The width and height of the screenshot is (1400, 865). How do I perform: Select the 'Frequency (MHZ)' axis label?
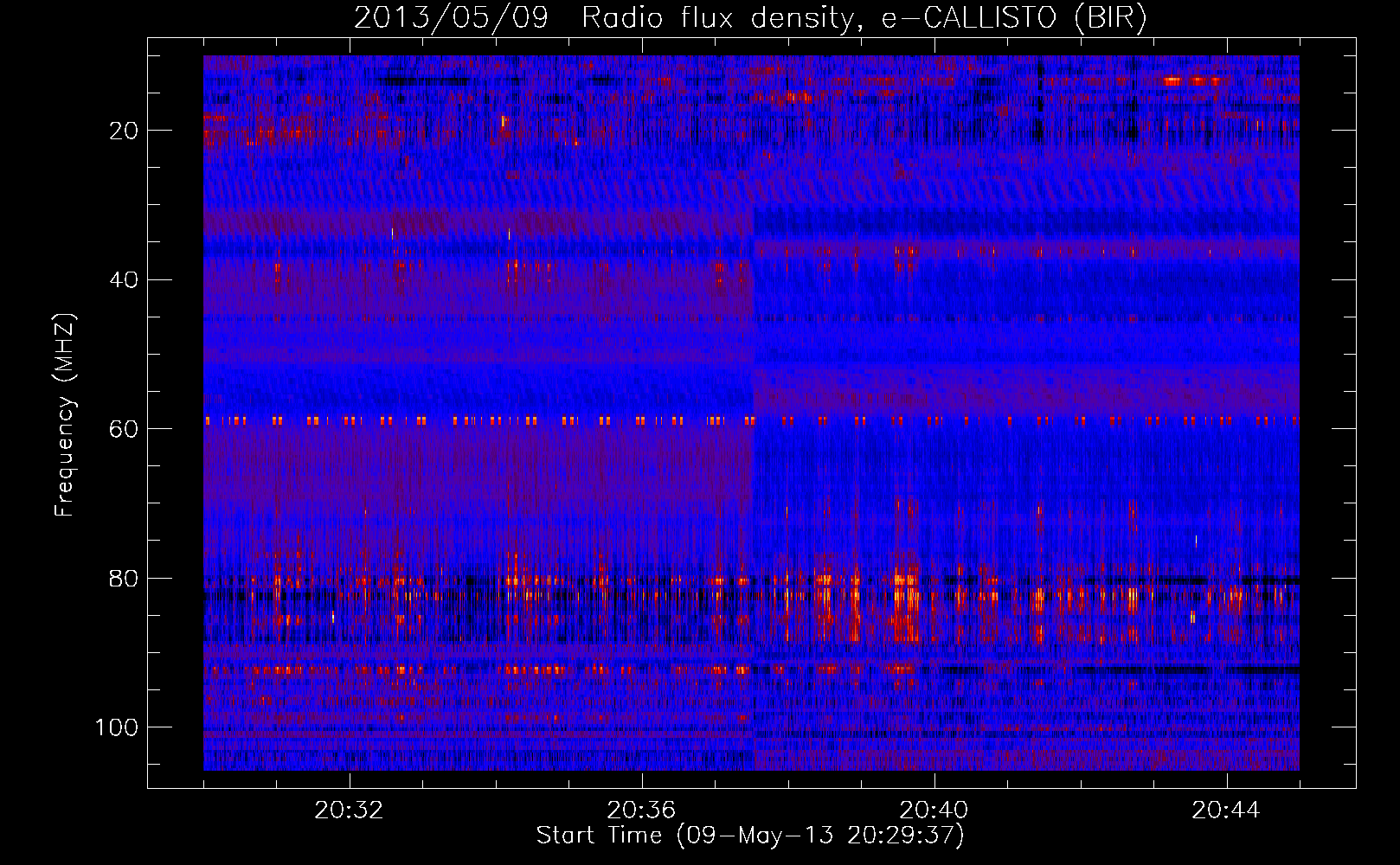click(x=65, y=415)
